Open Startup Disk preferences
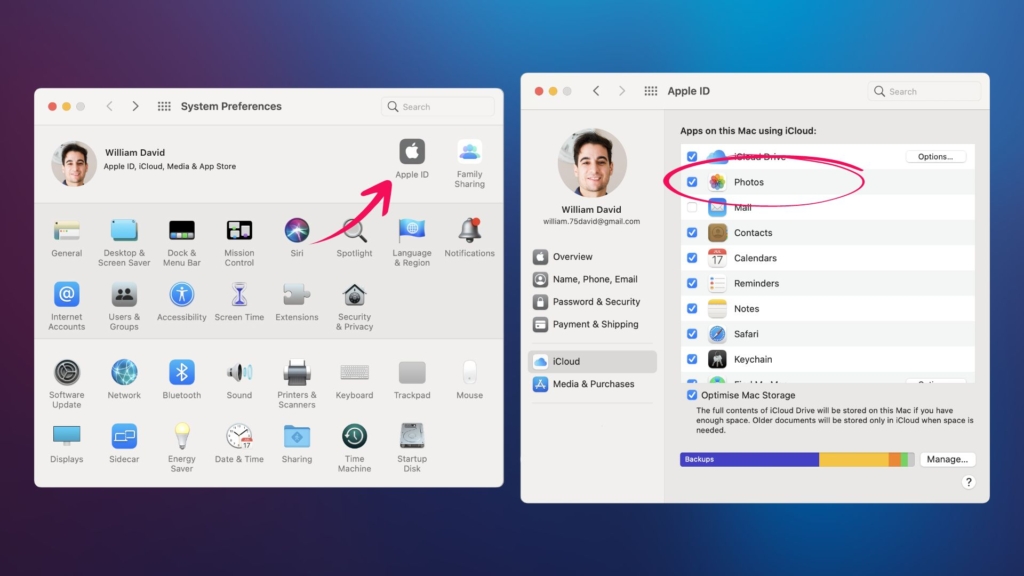The image size is (1024, 576). (411, 448)
